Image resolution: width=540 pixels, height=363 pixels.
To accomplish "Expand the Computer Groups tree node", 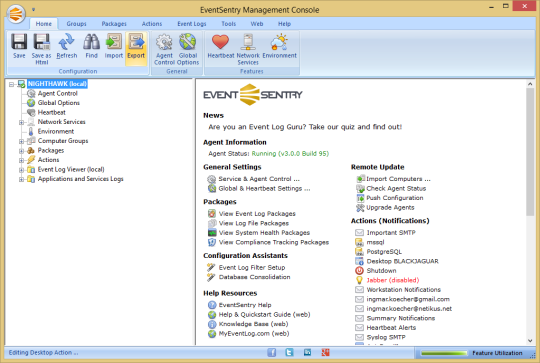I will [x=21, y=141].
